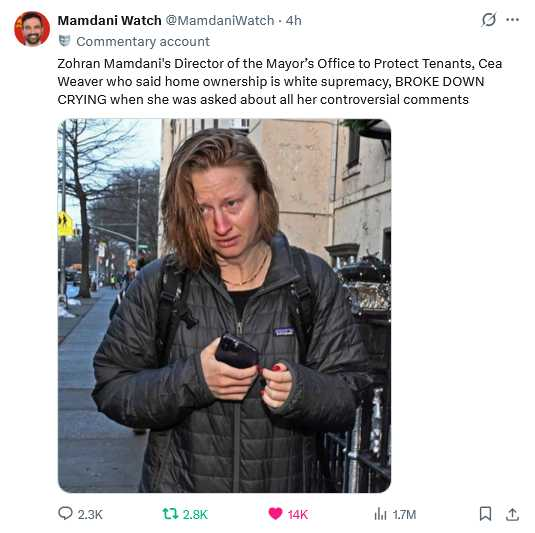The image size is (535, 533).
Task: Click the Commentary account shield icon
Action: pos(64,41)
